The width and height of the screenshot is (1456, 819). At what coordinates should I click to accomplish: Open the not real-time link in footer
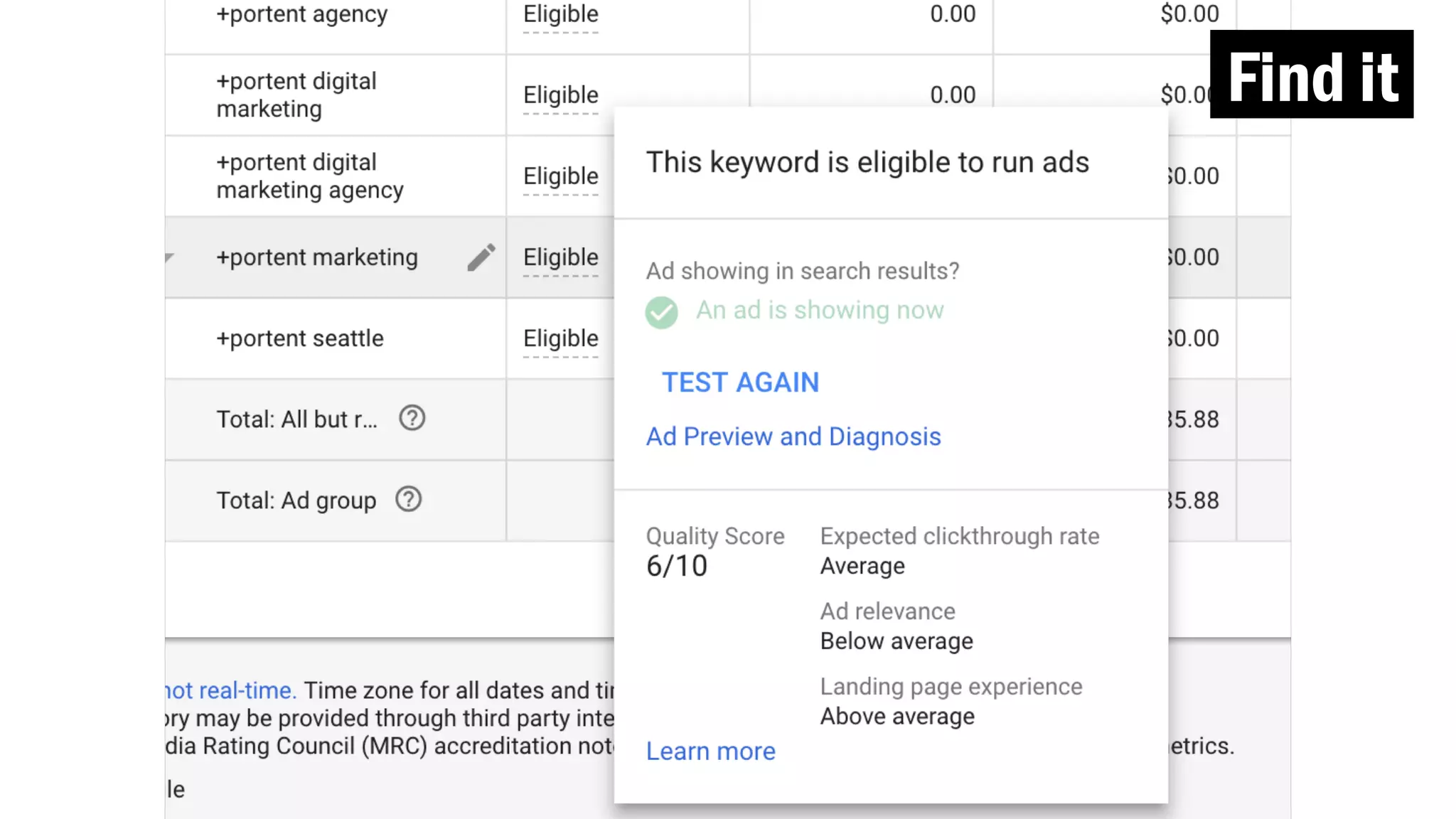click(x=230, y=690)
